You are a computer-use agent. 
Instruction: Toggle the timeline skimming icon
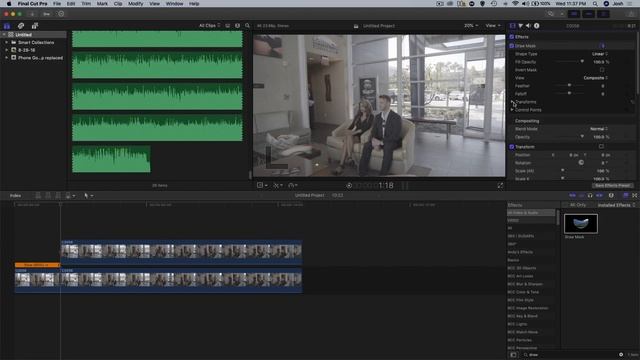[x=573, y=196]
